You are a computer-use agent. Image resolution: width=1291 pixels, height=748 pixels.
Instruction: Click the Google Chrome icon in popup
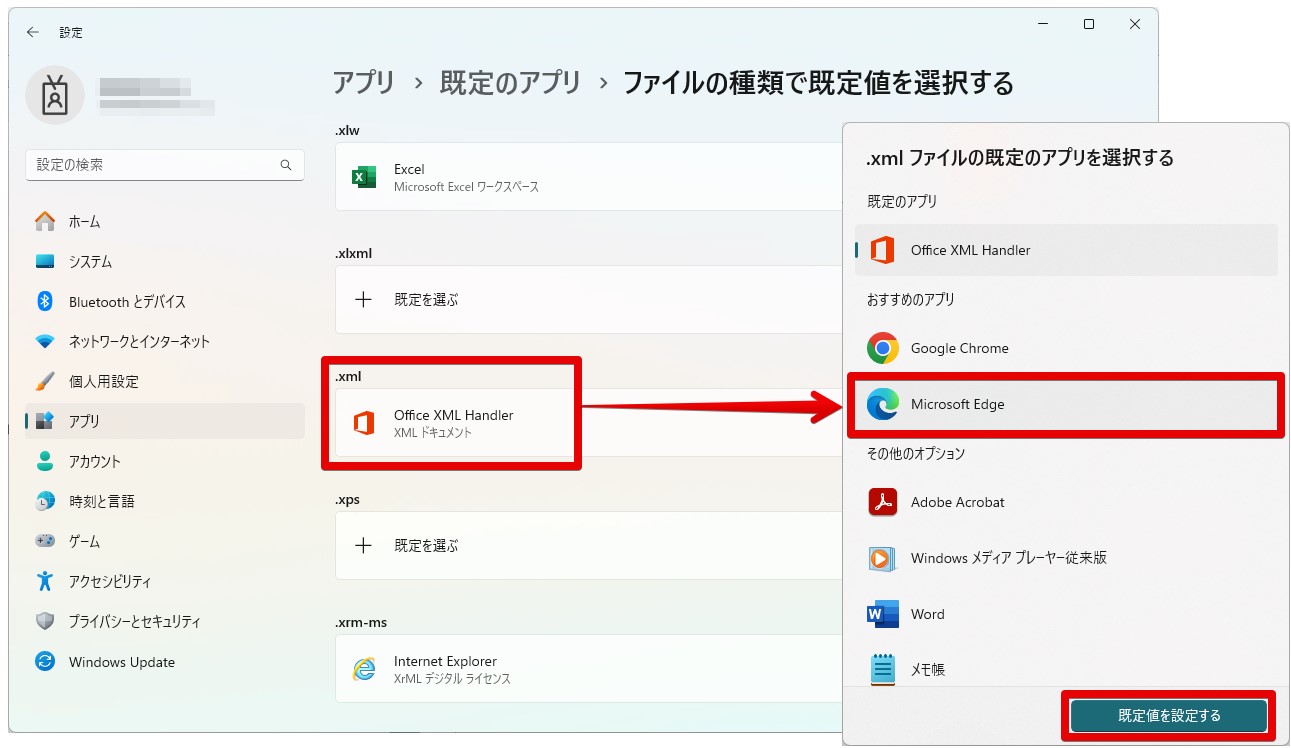883,348
